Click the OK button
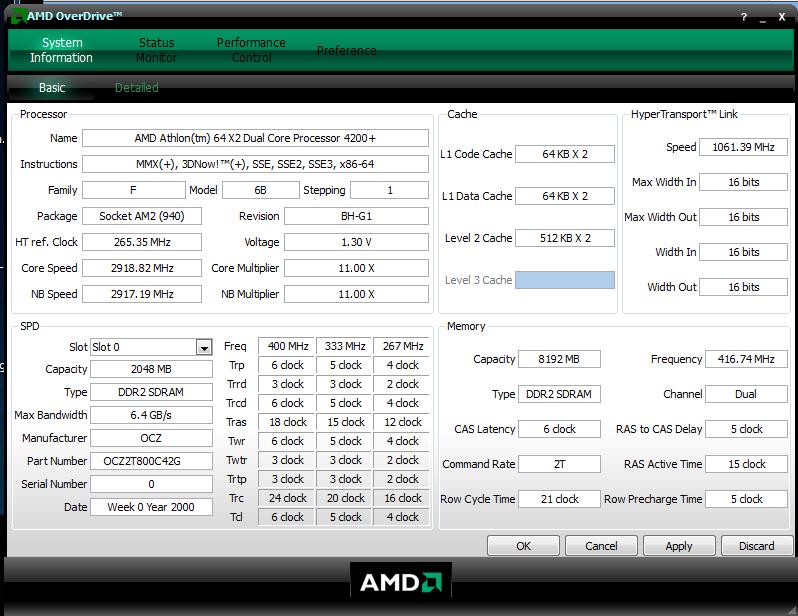The image size is (798, 616). pyautogui.click(x=523, y=546)
